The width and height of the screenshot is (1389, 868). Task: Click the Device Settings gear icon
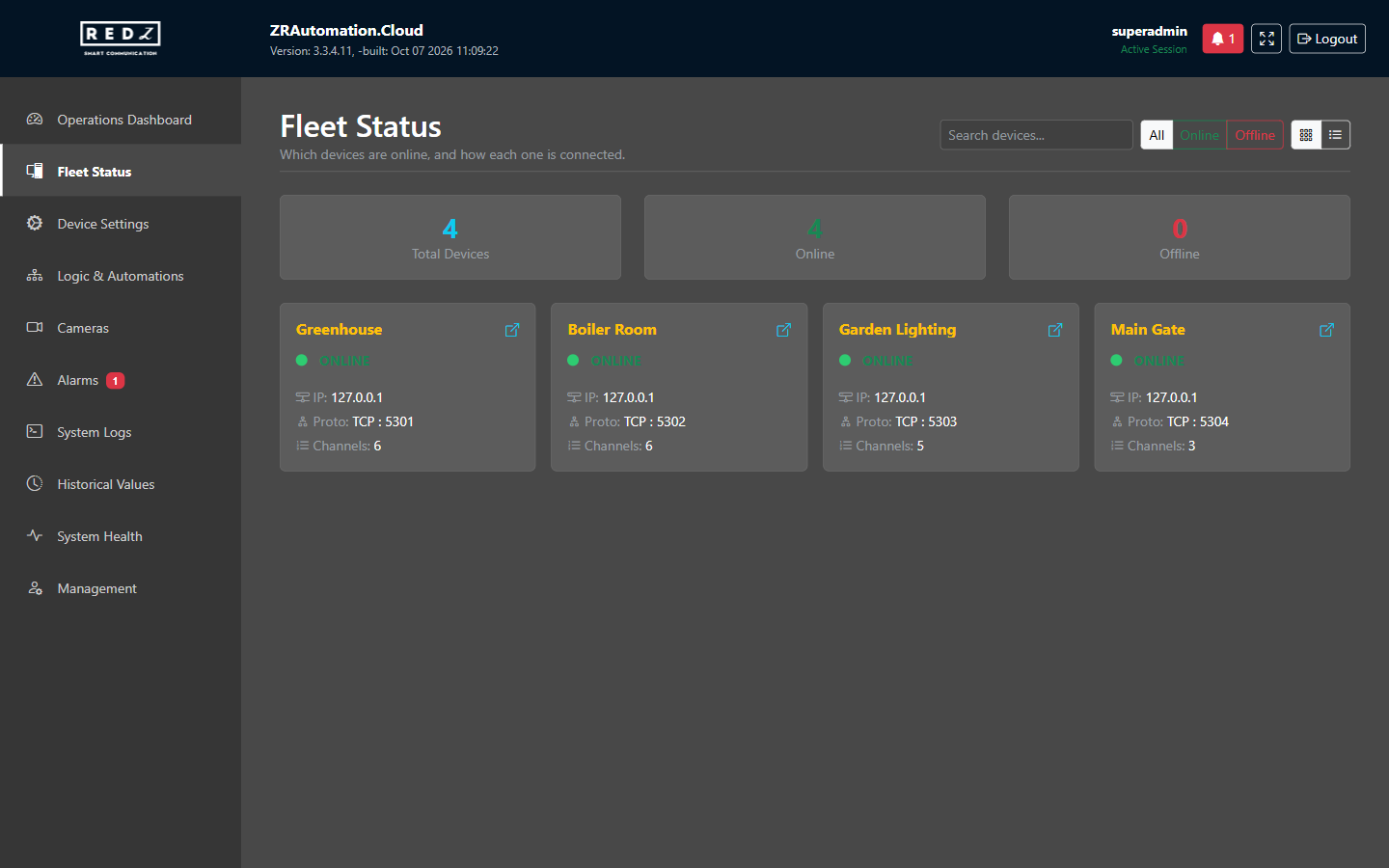(x=35, y=224)
